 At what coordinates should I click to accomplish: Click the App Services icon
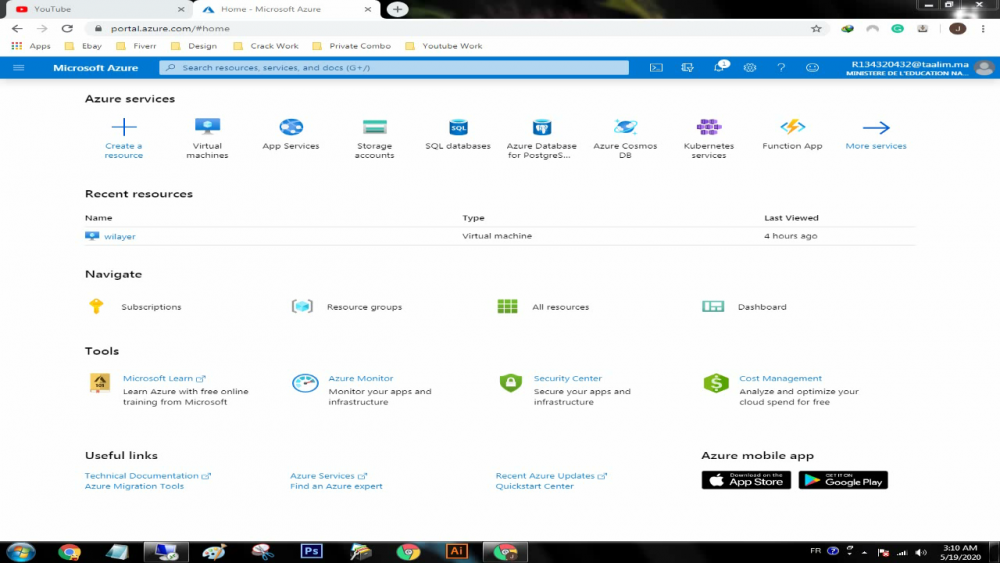point(291,128)
